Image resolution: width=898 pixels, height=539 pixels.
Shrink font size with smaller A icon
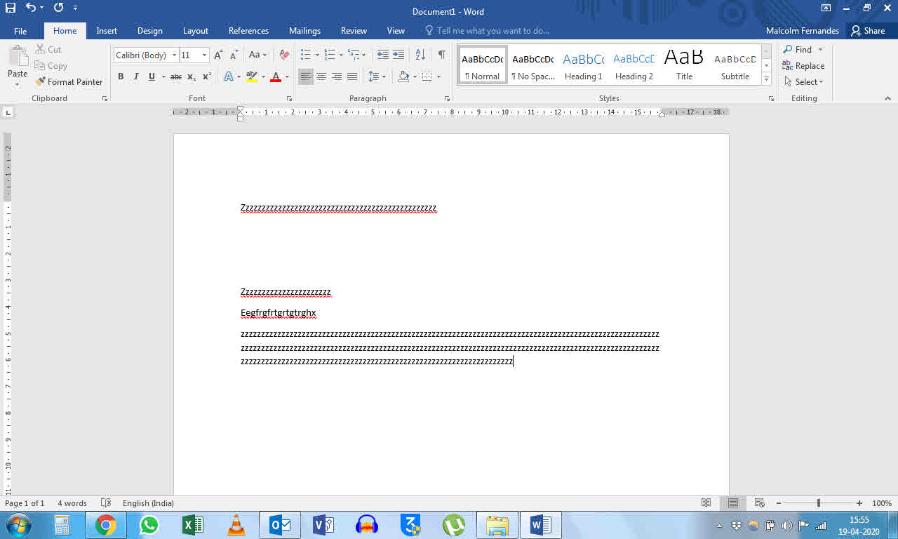pyautogui.click(x=234, y=55)
